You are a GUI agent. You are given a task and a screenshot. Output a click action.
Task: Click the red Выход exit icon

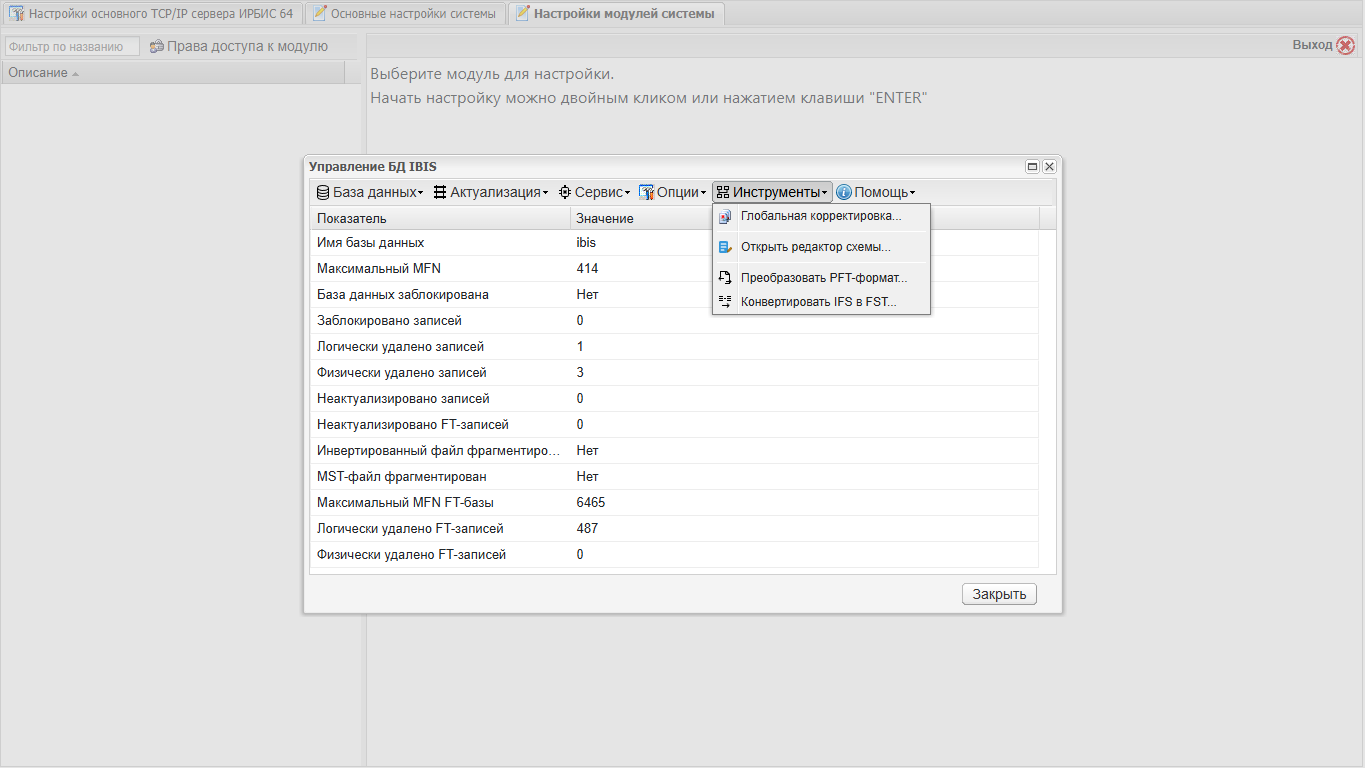coord(1346,45)
